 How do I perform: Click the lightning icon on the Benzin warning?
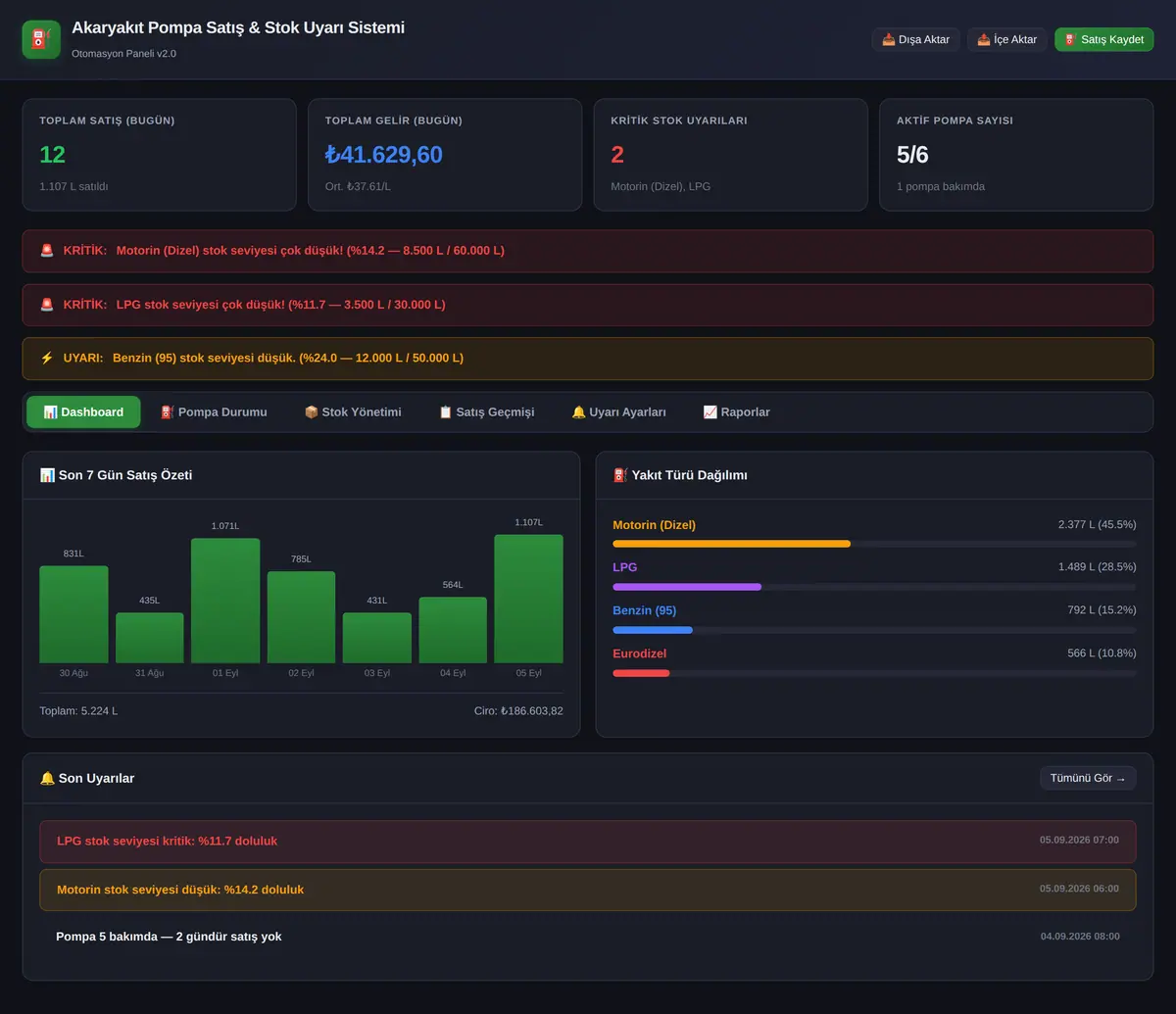[x=47, y=359]
